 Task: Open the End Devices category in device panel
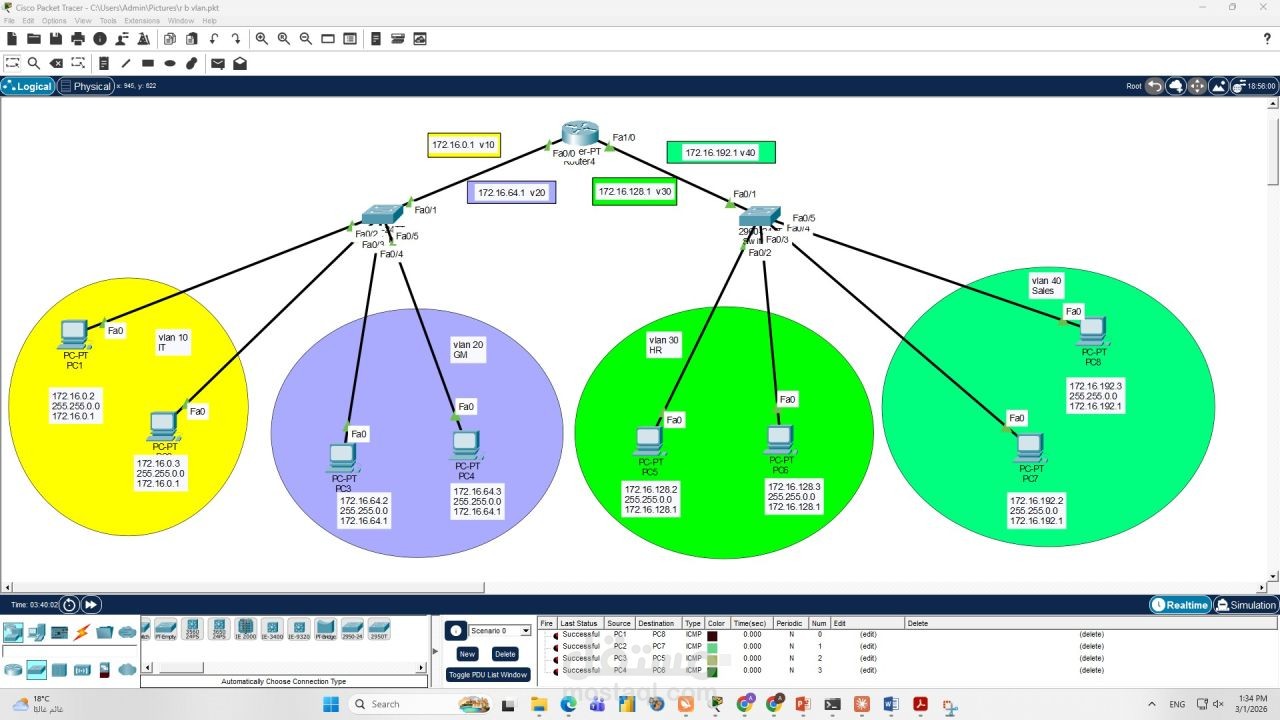pyautogui.click(x=37, y=632)
